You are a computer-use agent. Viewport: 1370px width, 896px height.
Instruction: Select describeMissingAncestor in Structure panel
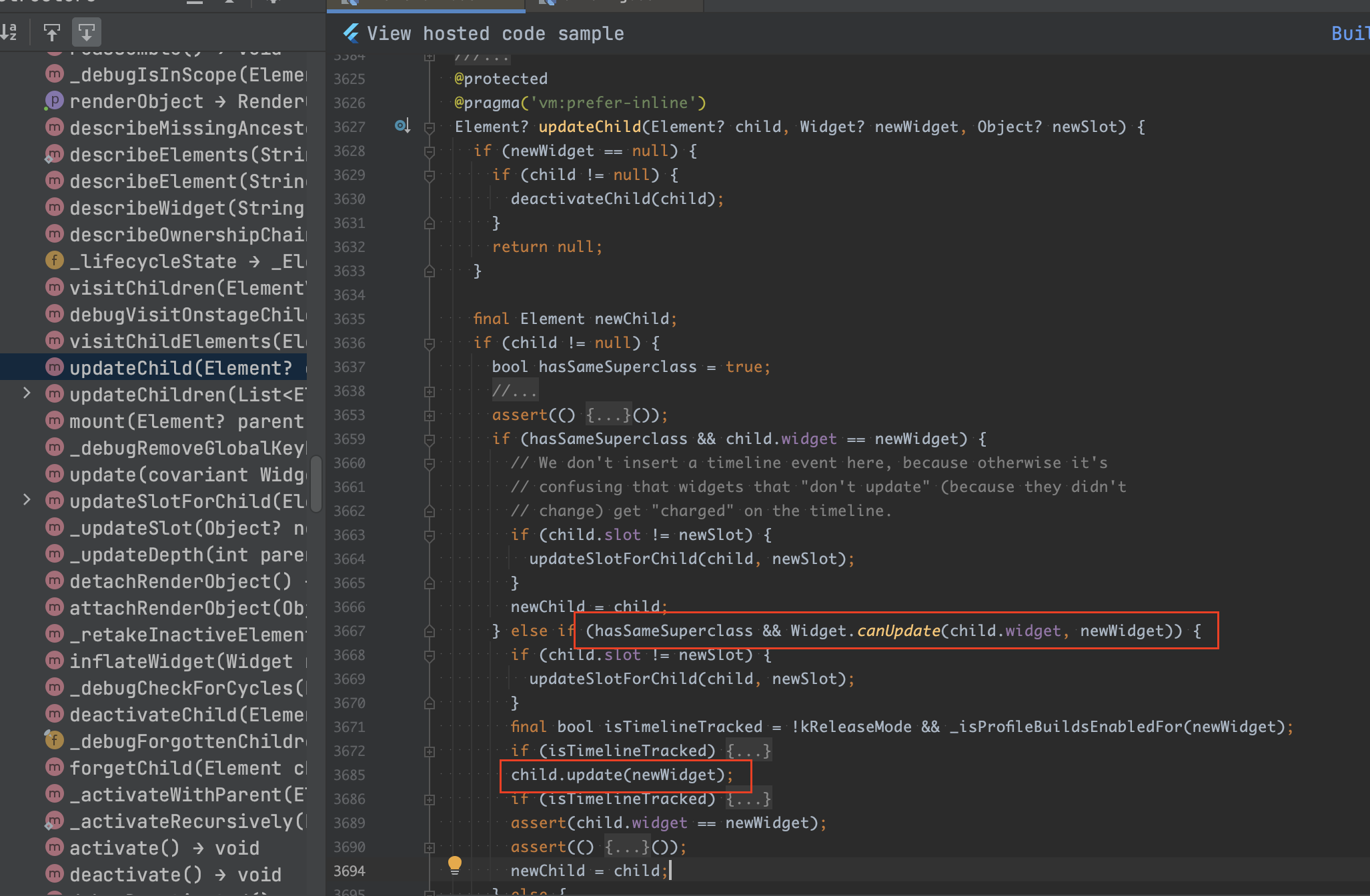[188, 127]
